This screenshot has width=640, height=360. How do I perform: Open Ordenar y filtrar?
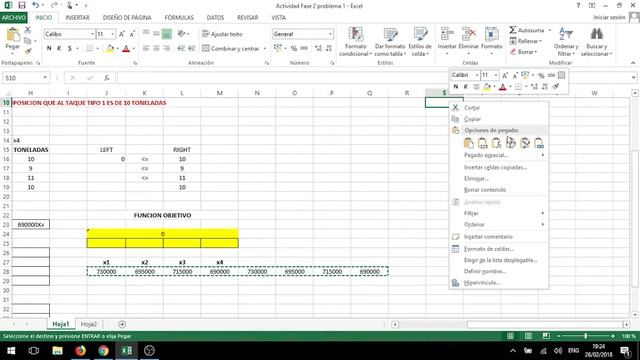(566, 42)
